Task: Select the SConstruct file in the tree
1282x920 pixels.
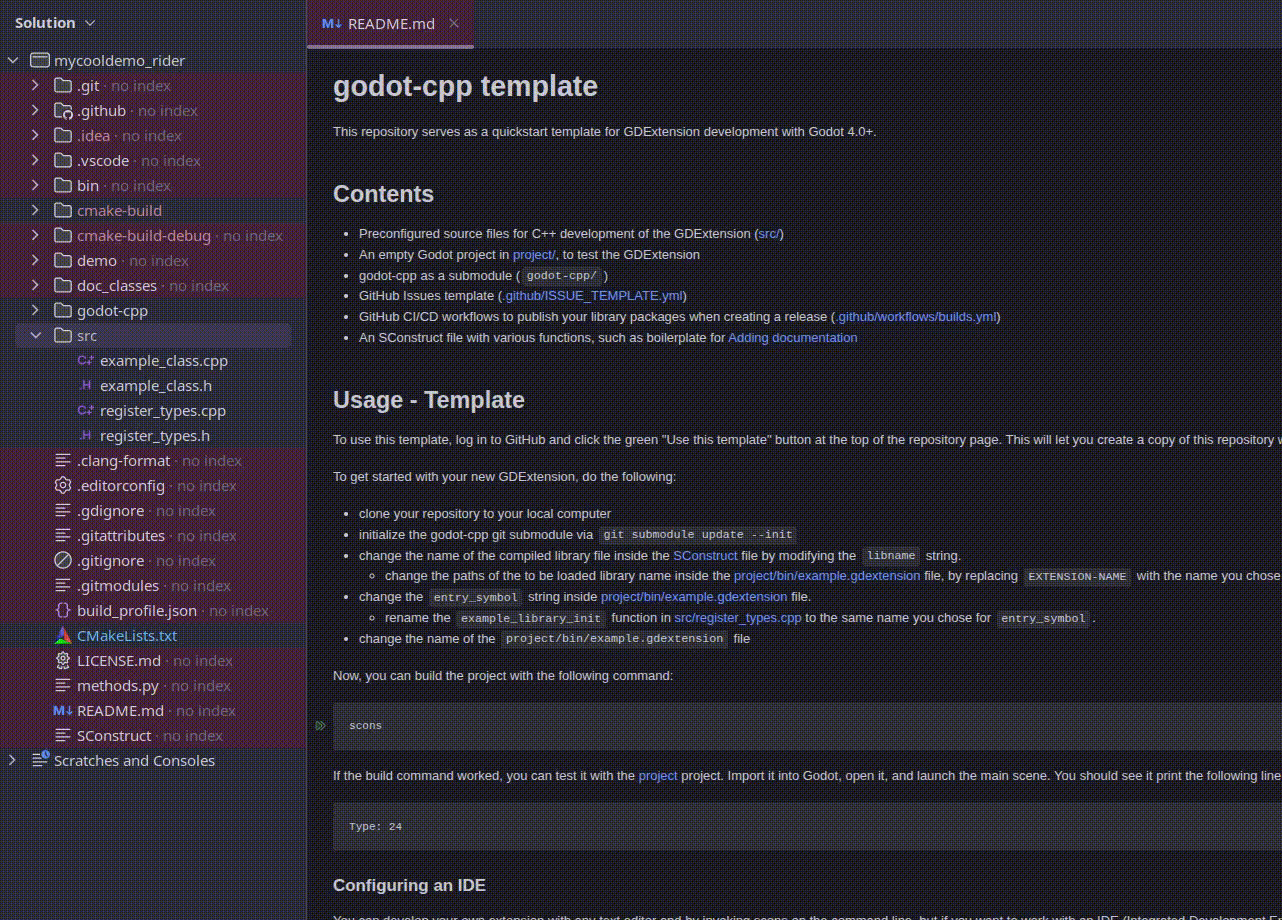Action: [x=114, y=736]
